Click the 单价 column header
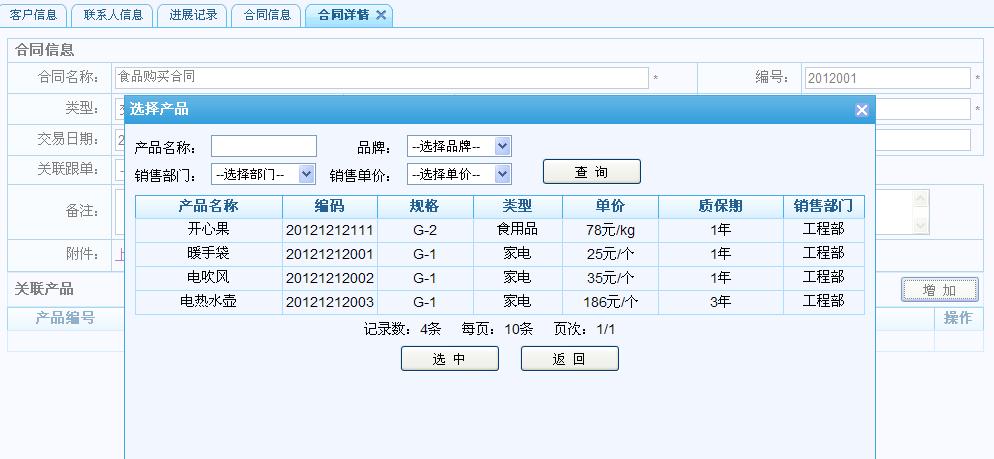Image resolution: width=994 pixels, height=459 pixels. click(x=610, y=206)
